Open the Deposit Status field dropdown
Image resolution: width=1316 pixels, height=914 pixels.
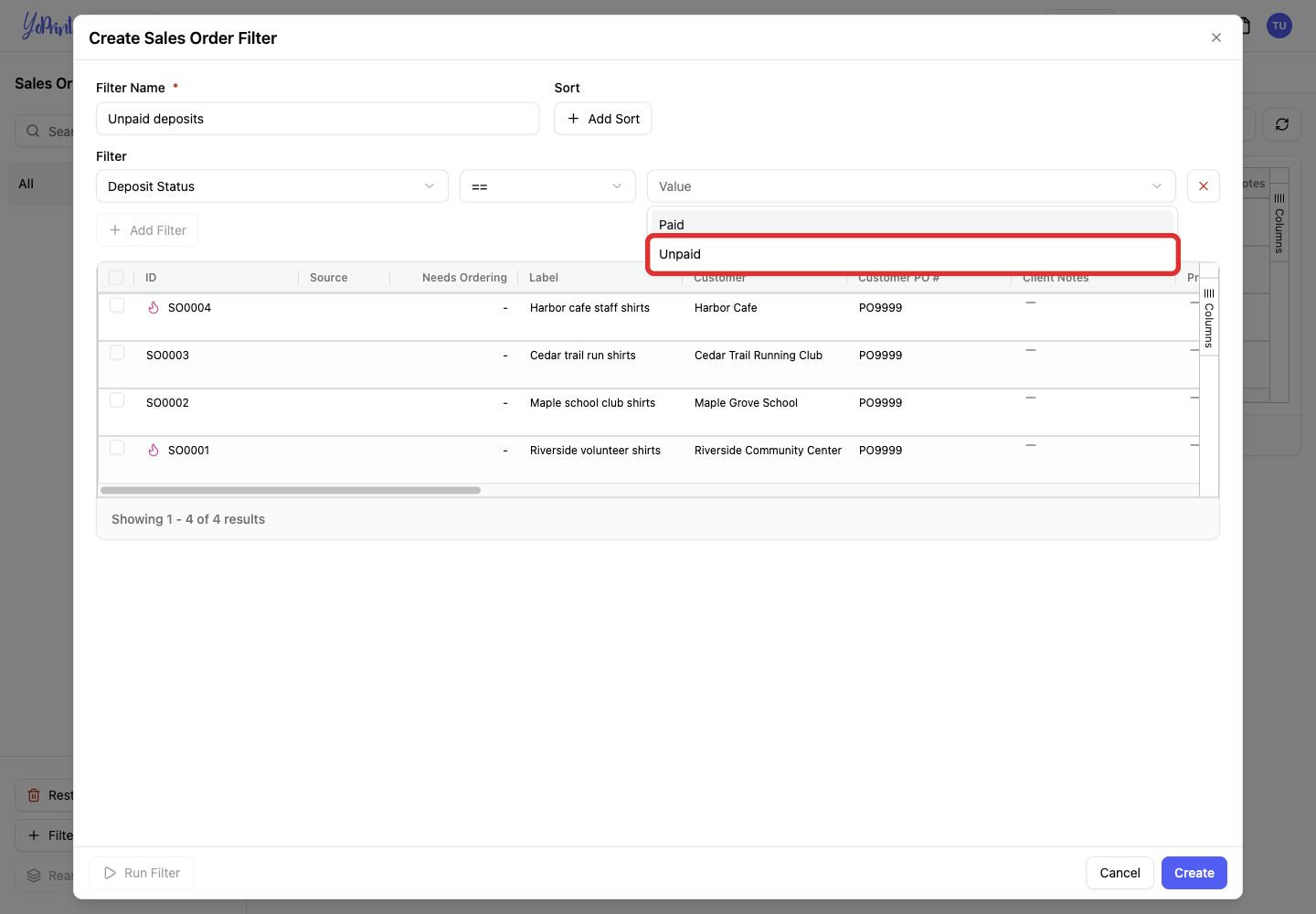(272, 186)
